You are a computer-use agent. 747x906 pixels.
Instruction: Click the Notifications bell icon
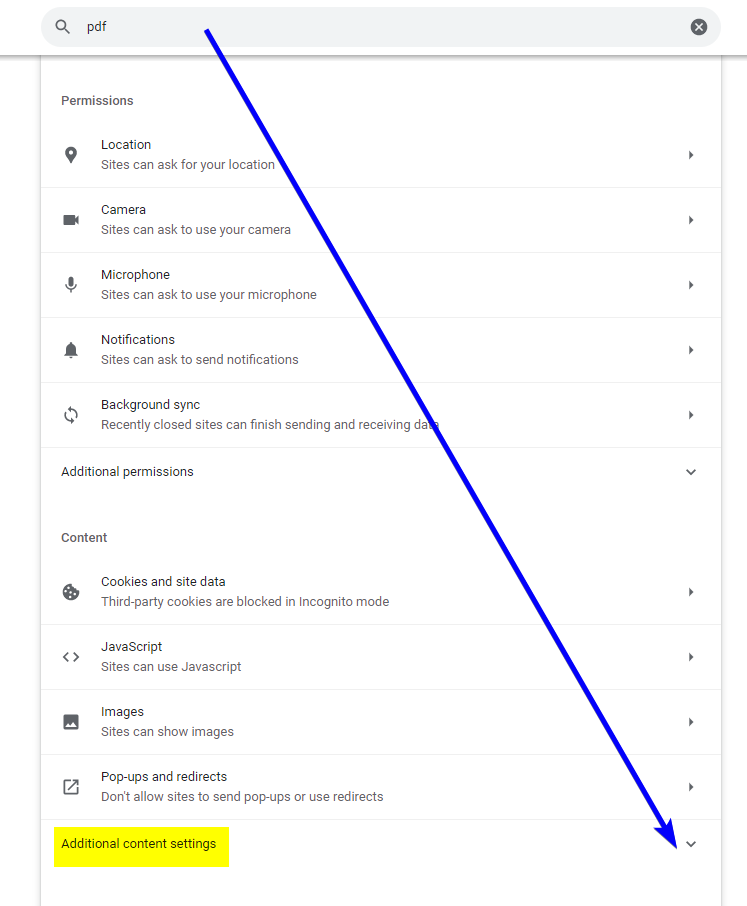coord(70,350)
